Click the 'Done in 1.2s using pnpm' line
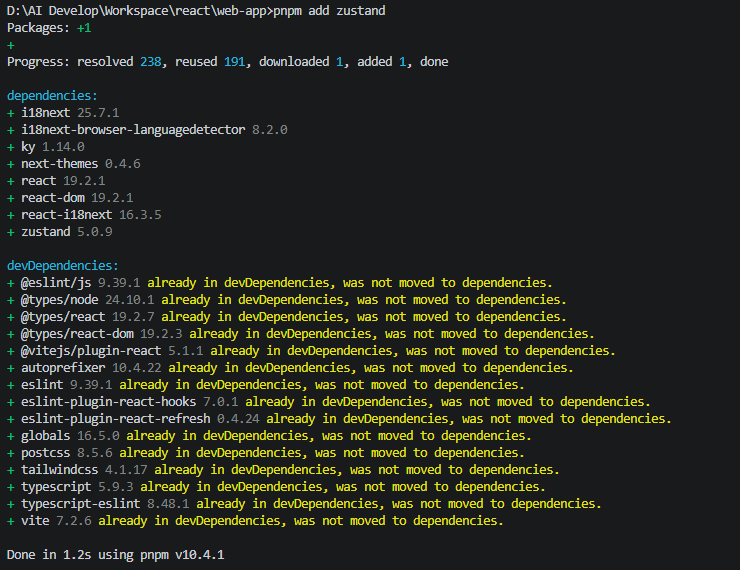Screen dimensions: 740x570 [x=116, y=554]
